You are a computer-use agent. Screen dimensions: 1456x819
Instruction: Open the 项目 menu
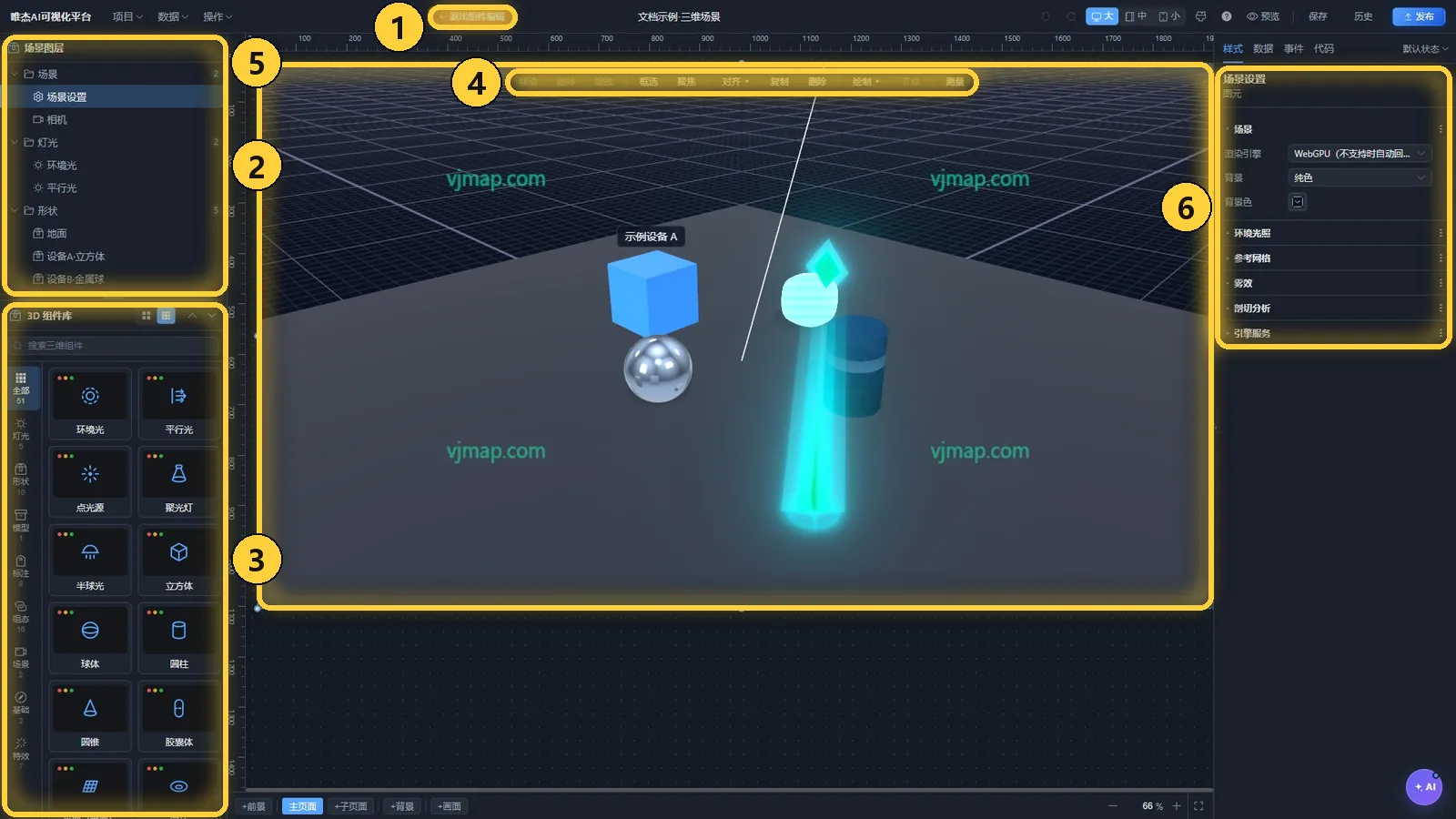pos(127,16)
